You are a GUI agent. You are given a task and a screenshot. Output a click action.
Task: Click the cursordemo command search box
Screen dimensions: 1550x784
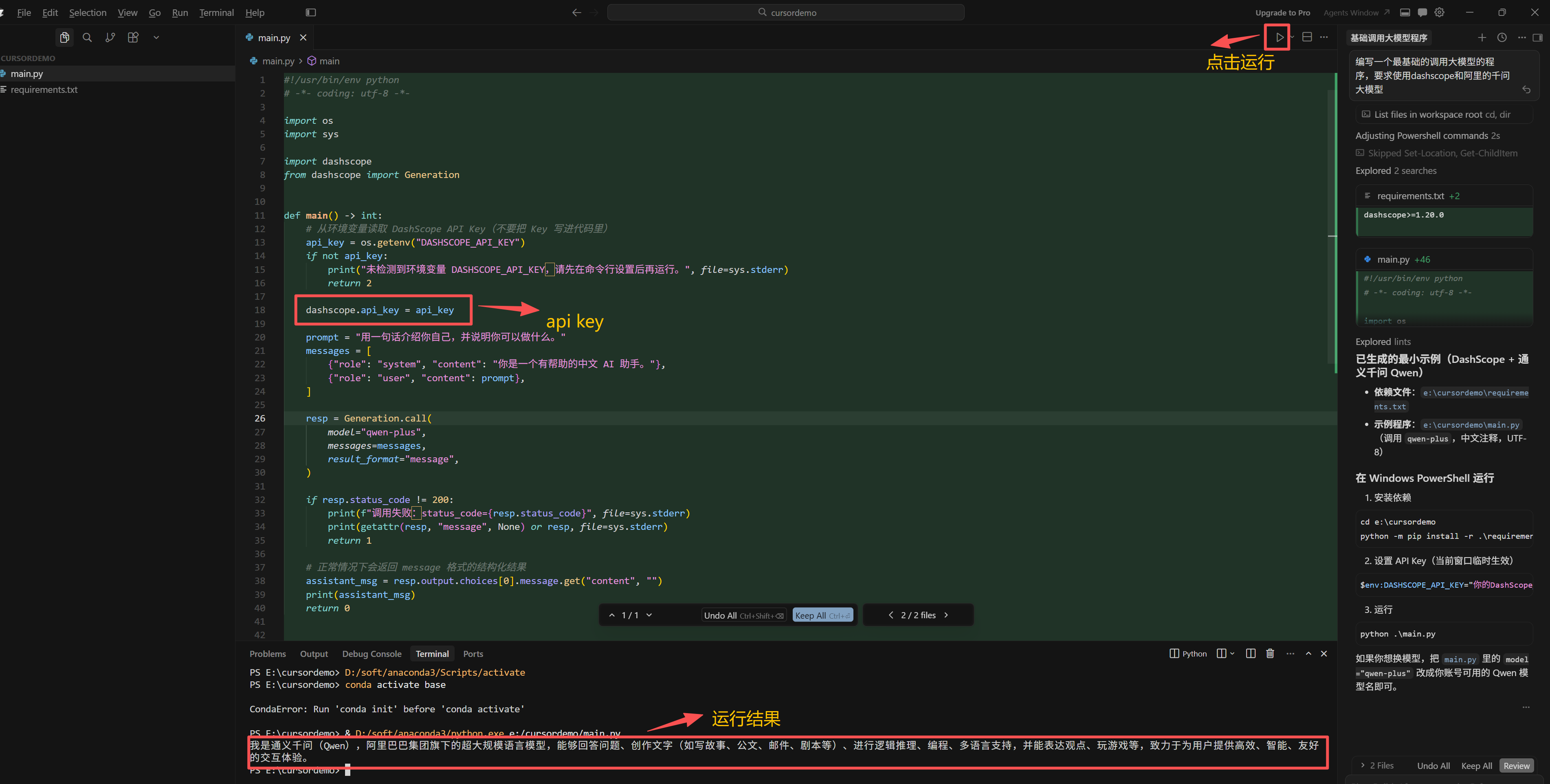tap(785, 12)
